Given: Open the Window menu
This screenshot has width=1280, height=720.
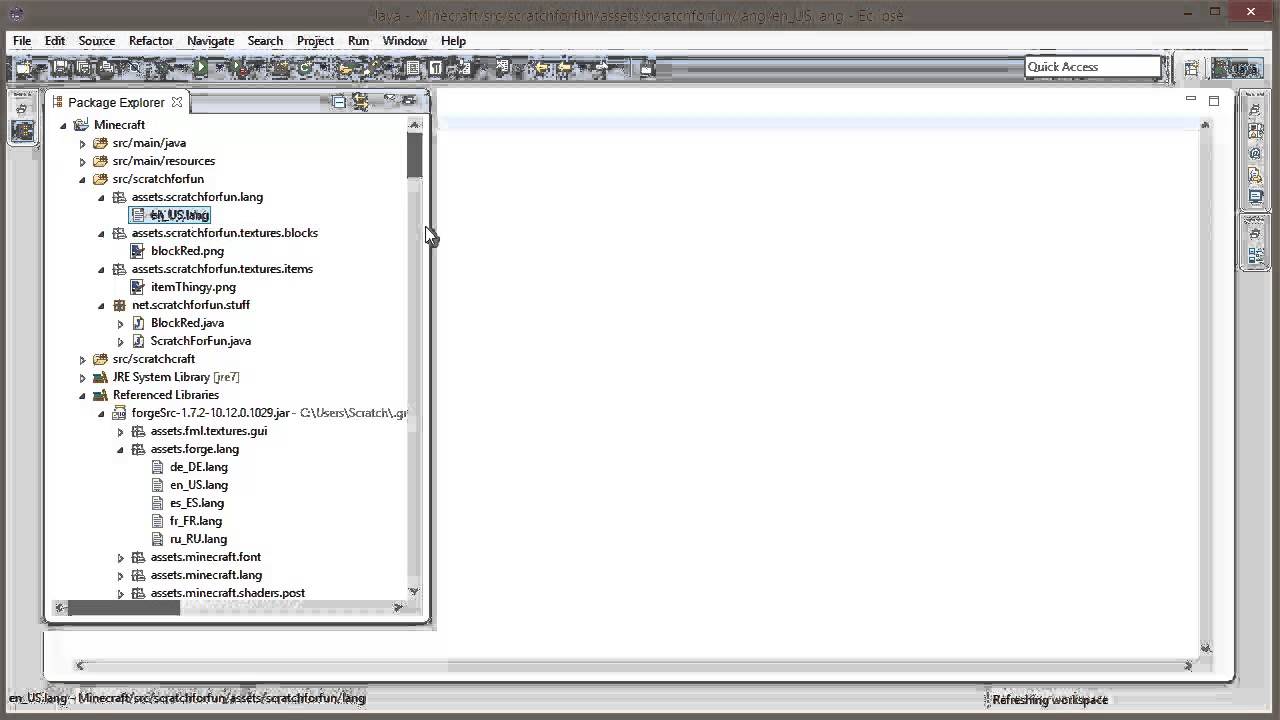Looking at the screenshot, I should click(405, 41).
